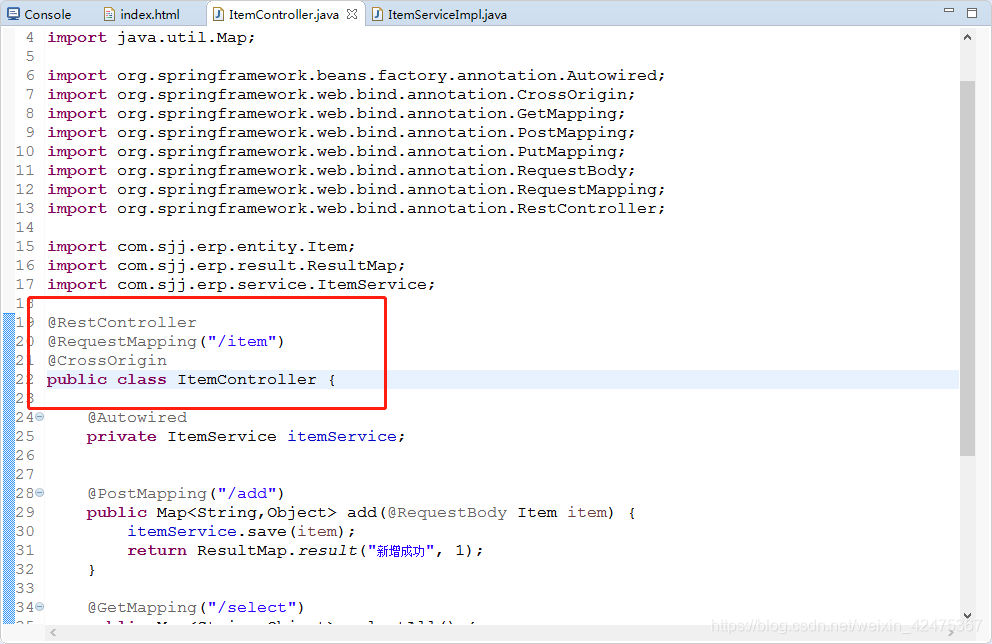Click the PostMapping import on line 9

point(341,132)
